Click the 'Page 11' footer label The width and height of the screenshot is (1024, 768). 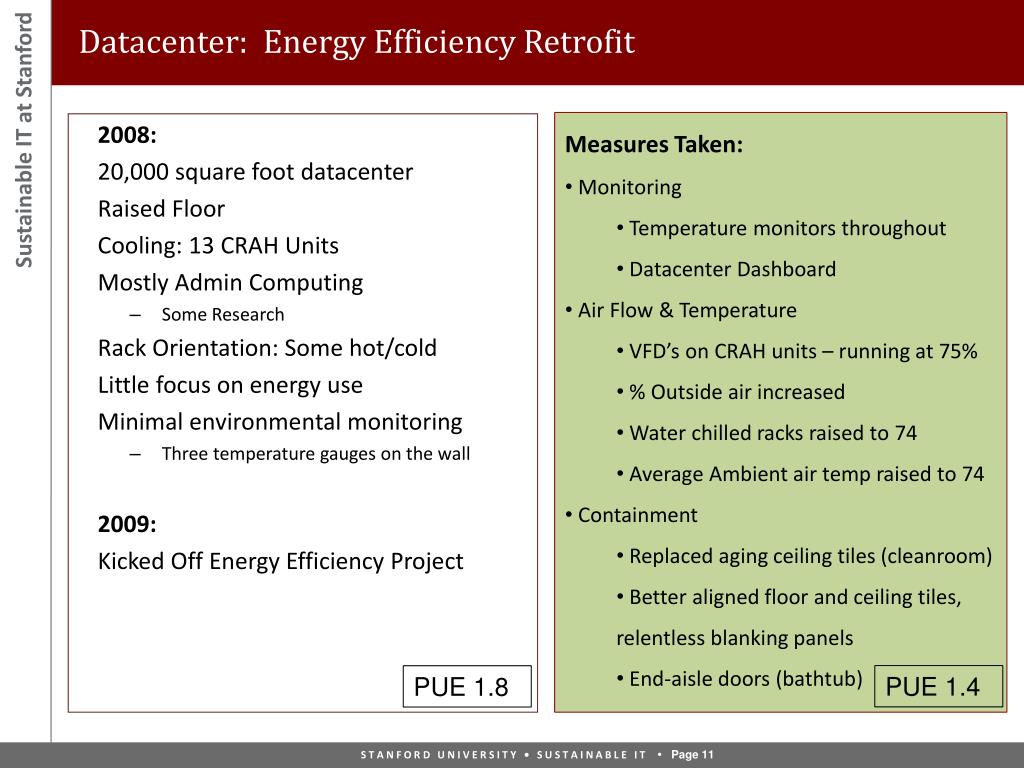[x=692, y=755]
